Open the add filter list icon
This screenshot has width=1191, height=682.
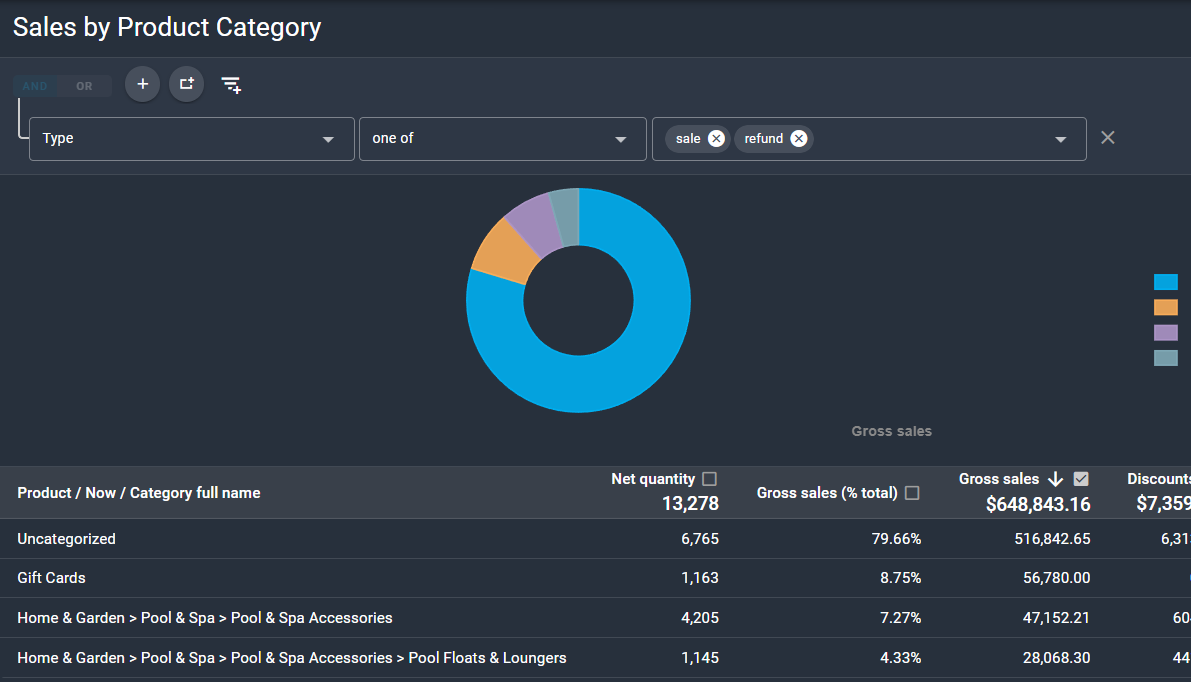(231, 85)
